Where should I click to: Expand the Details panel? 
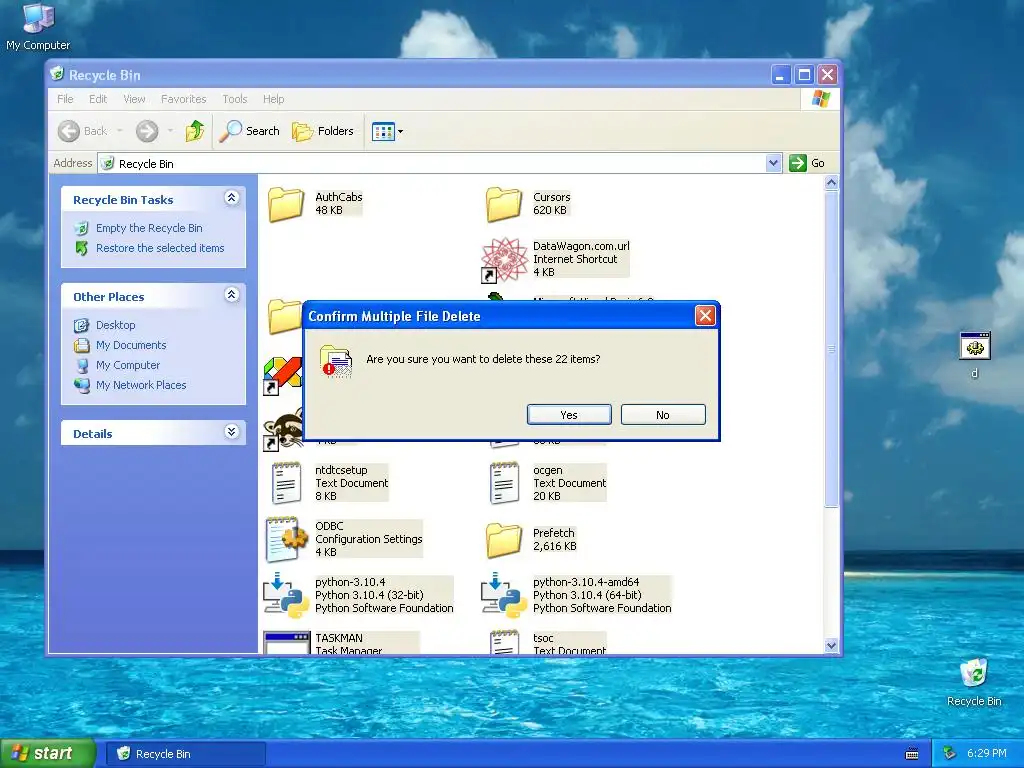click(231, 432)
